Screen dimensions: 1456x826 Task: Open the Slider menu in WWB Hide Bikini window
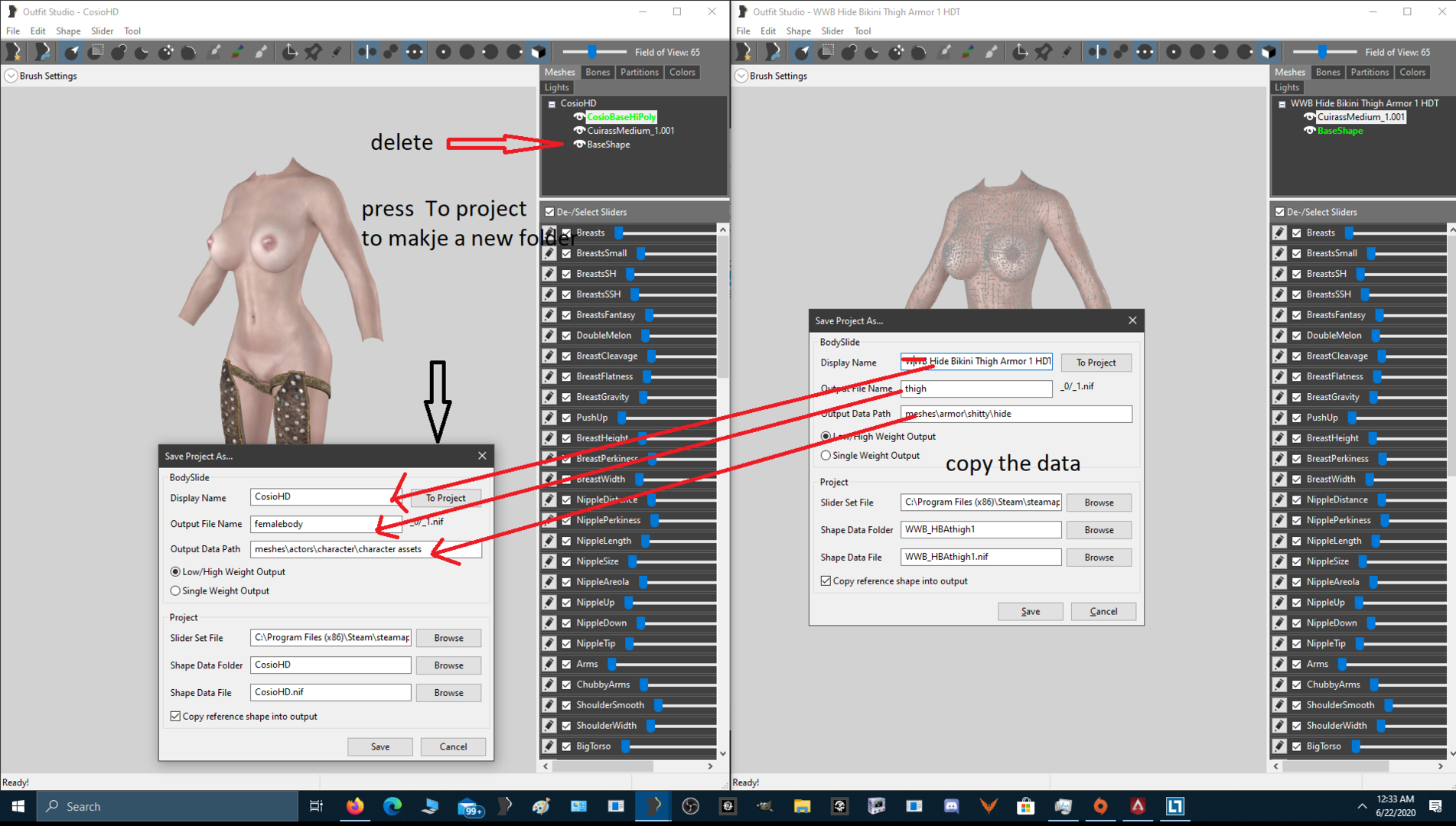click(x=832, y=31)
